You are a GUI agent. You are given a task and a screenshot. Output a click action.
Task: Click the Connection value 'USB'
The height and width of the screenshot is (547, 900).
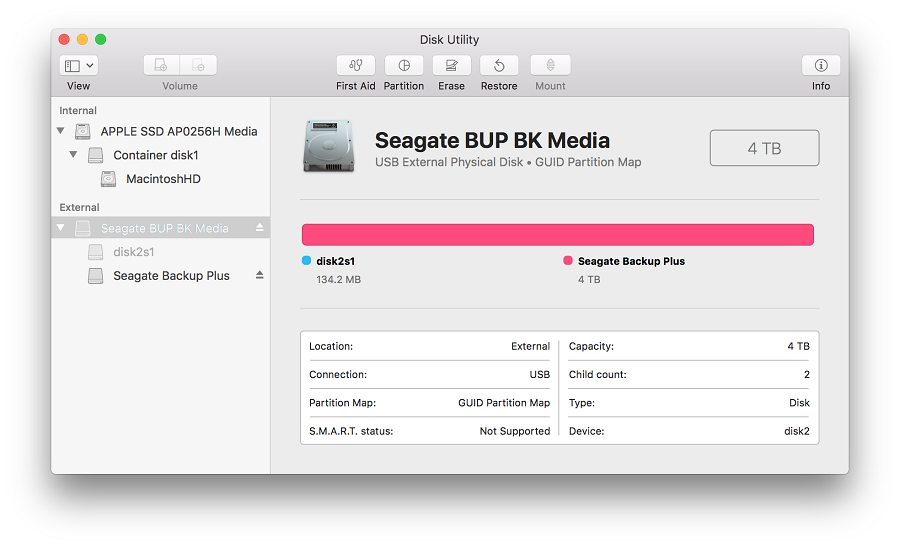pos(540,374)
